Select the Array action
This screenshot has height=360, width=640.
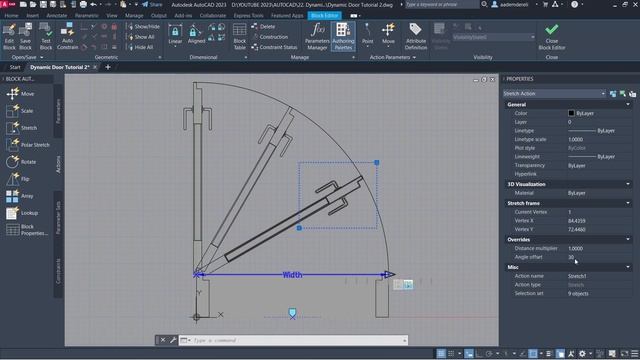pyautogui.click(x=20, y=196)
